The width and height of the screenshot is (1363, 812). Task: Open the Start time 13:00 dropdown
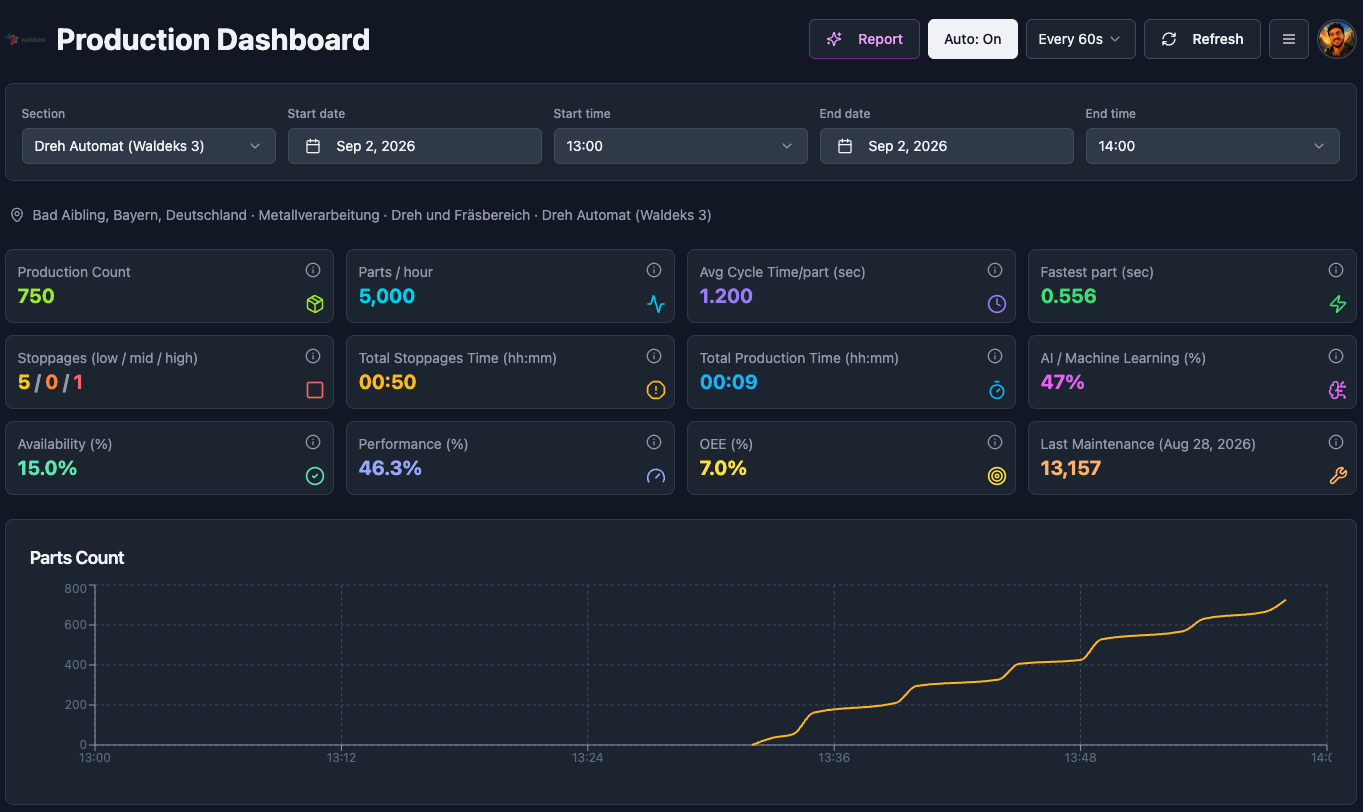pyautogui.click(x=681, y=146)
